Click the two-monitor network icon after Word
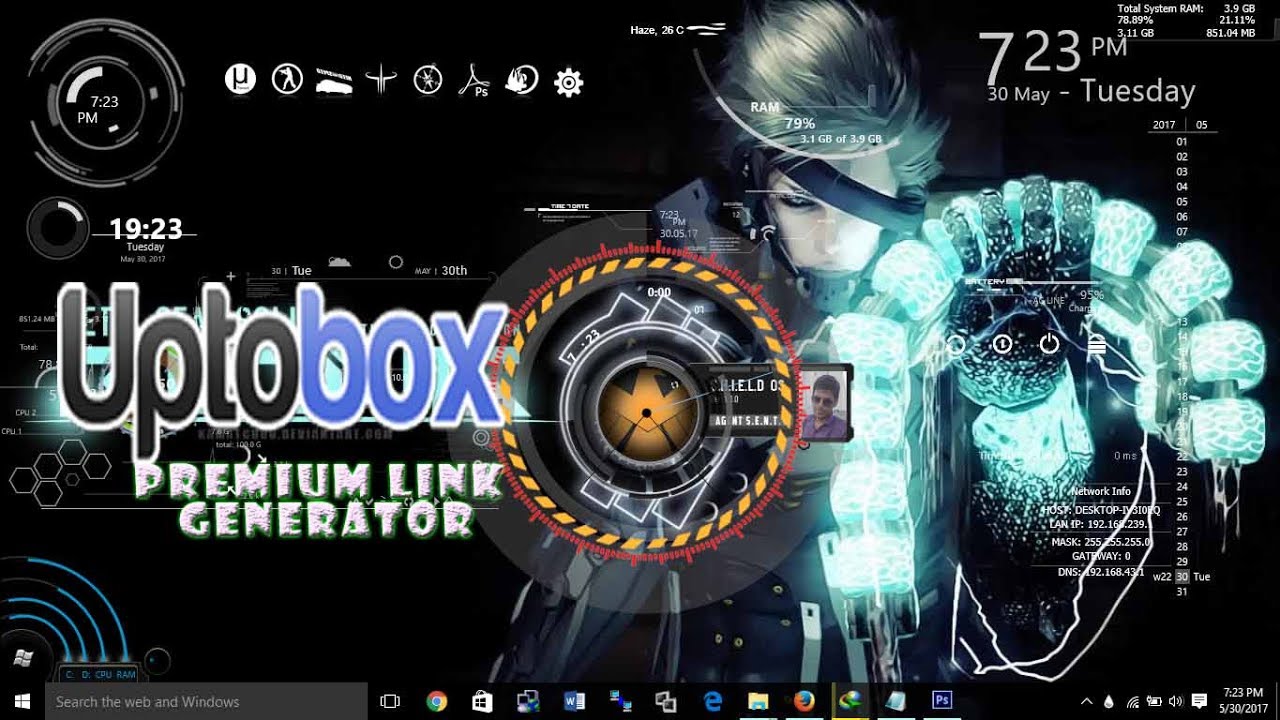Screen dimensions: 1280x720 (x=620, y=701)
